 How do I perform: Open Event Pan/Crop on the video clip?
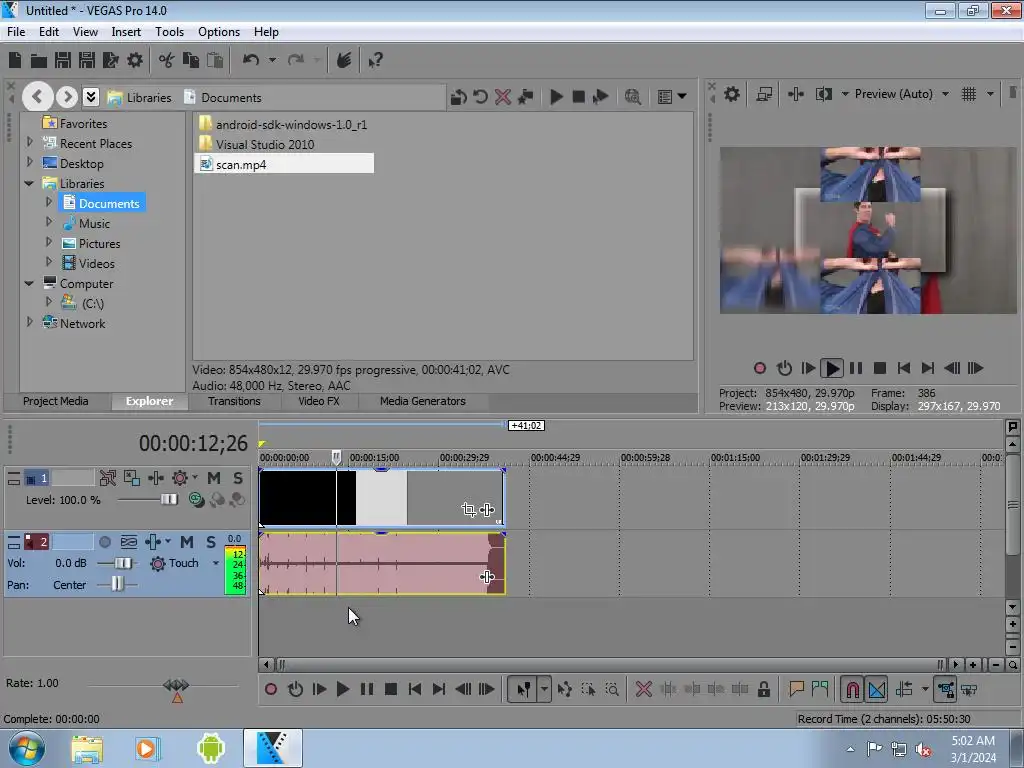pos(468,509)
